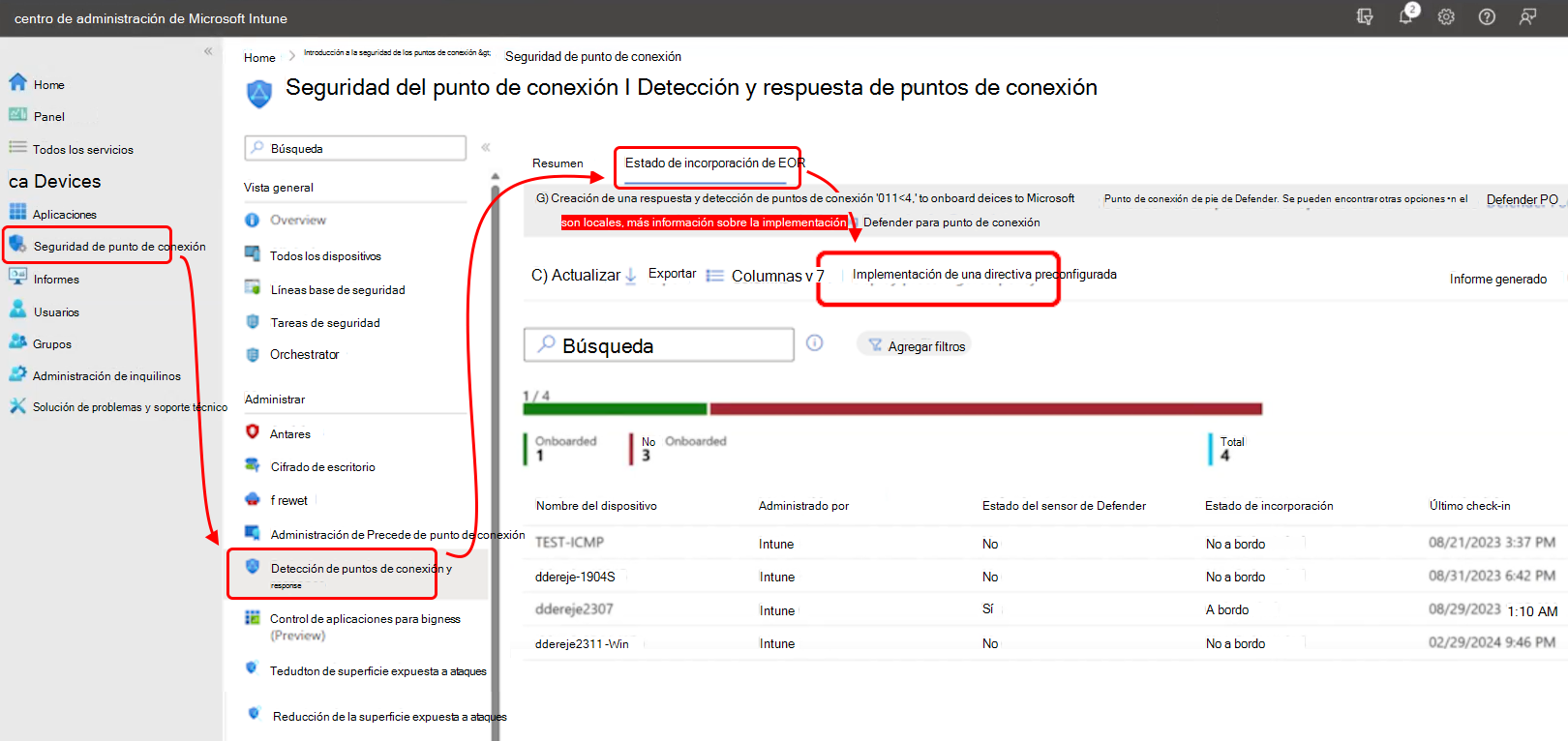This screenshot has width=1568, height=741.
Task: Open Tedudton de superficie expuesta a ataques
Action: tap(377, 671)
